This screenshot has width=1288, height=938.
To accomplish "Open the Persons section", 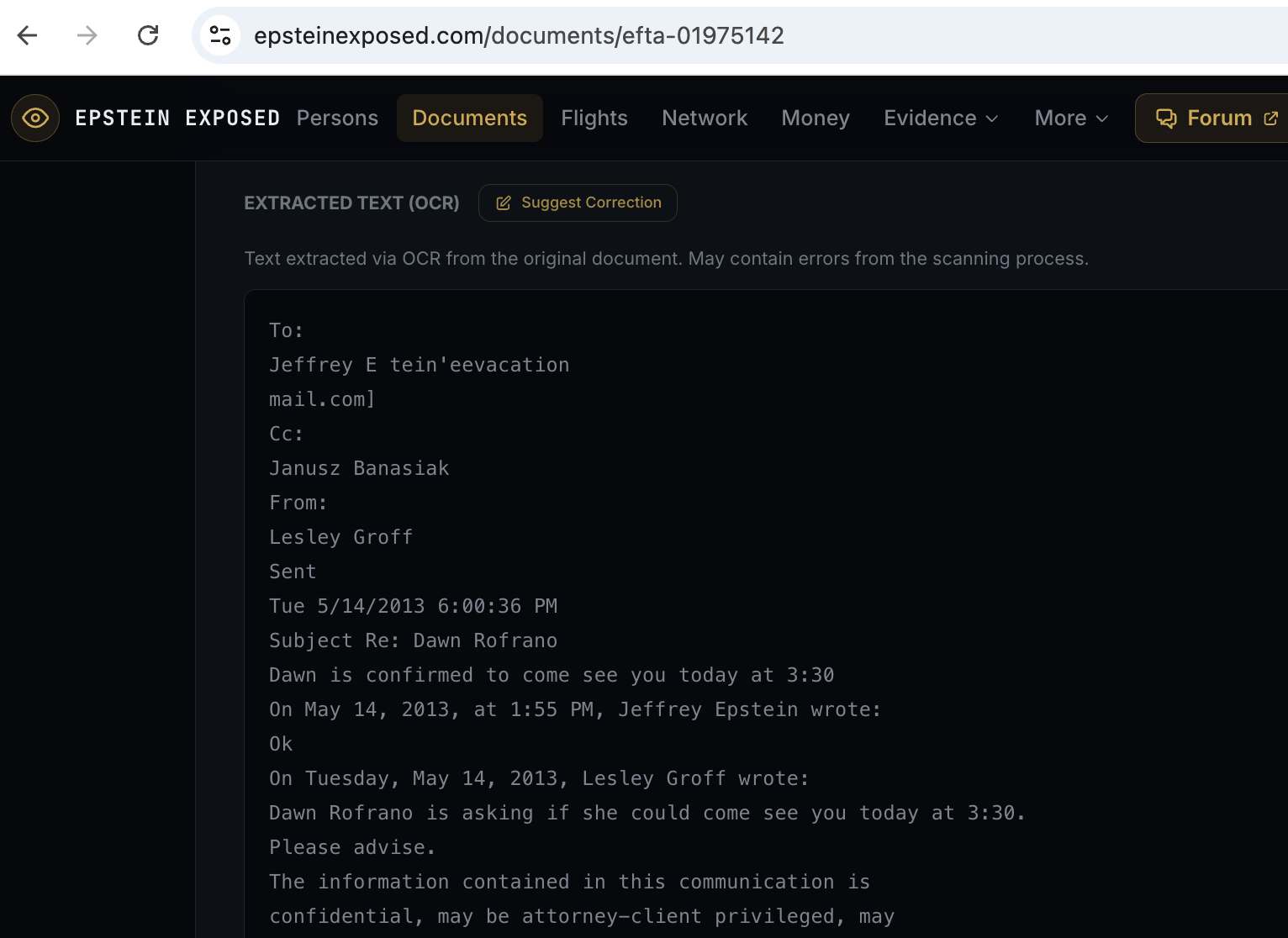I will click(337, 119).
